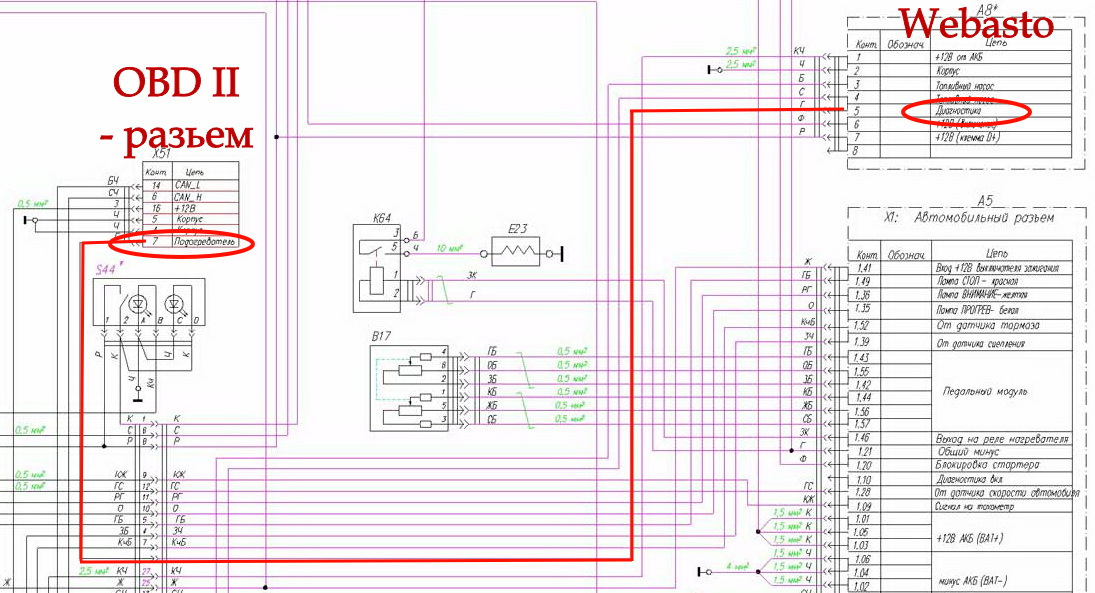This screenshot has width=1095, height=593.
Task: Click the CAN_H pin 6 row in X51
Action: pos(191,197)
